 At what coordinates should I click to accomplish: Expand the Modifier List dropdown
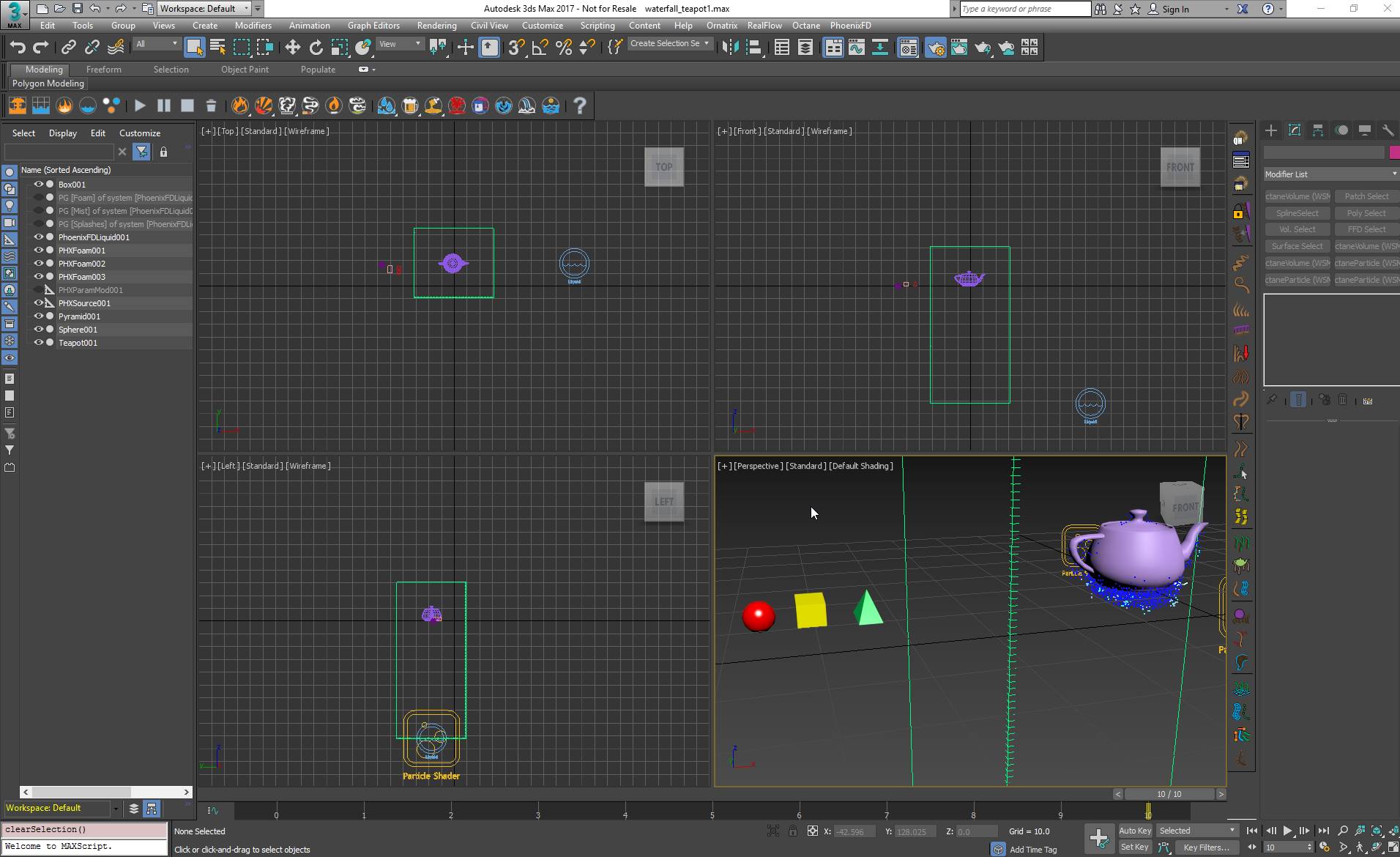1331,174
